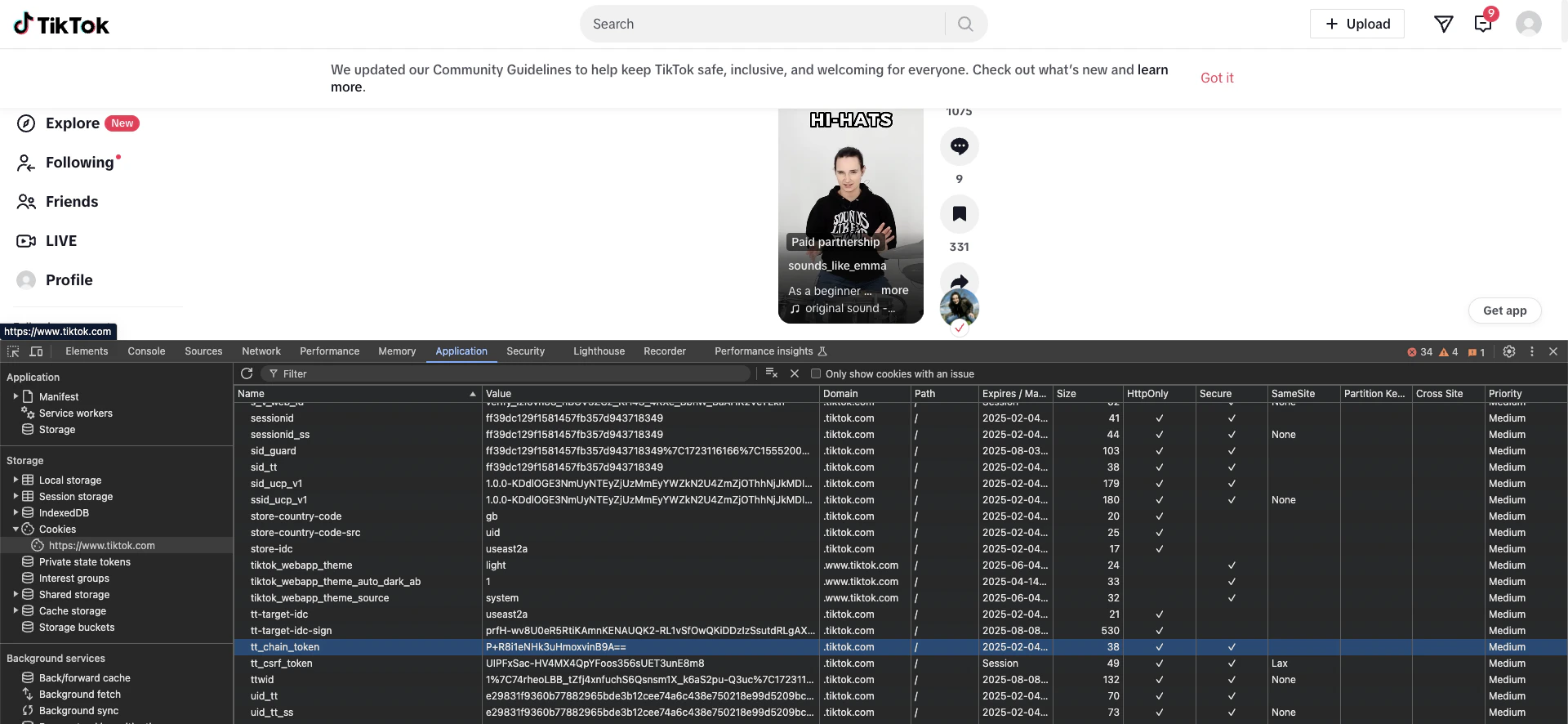The width and height of the screenshot is (1568, 724).
Task: Open the Performance tab
Action: [x=329, y=351]
